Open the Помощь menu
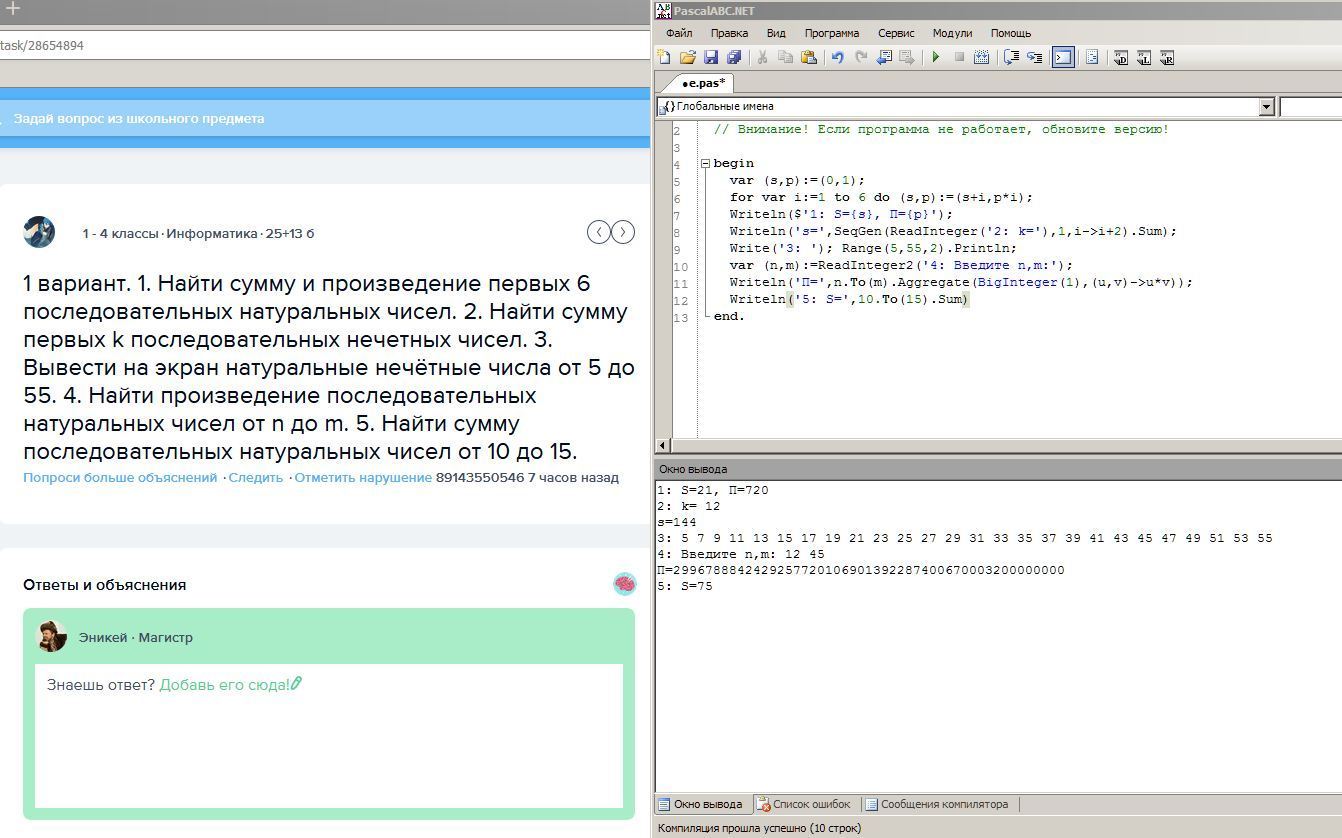The width and height of the screenshot is (1342, 838). pos(1011,33)
